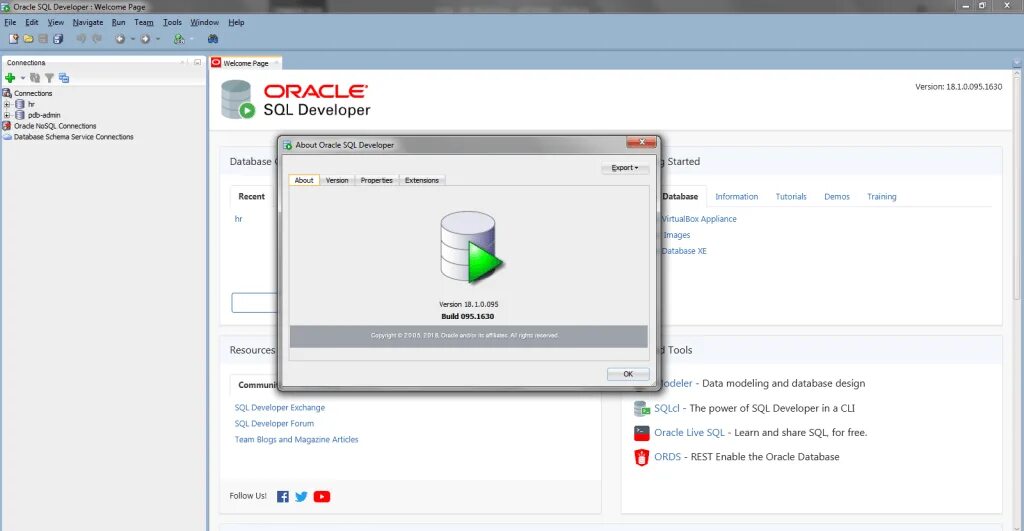Open the Team menu
1024x531 pixels.
tap(144, 22)
